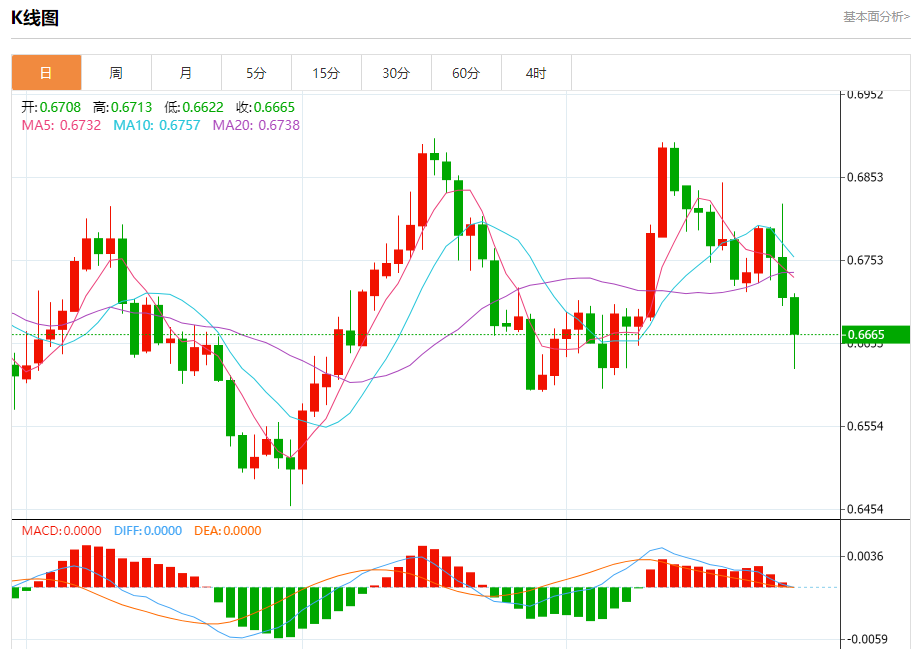Click the lowest green candlestick with long lower wick

click(x=290, y=463)
